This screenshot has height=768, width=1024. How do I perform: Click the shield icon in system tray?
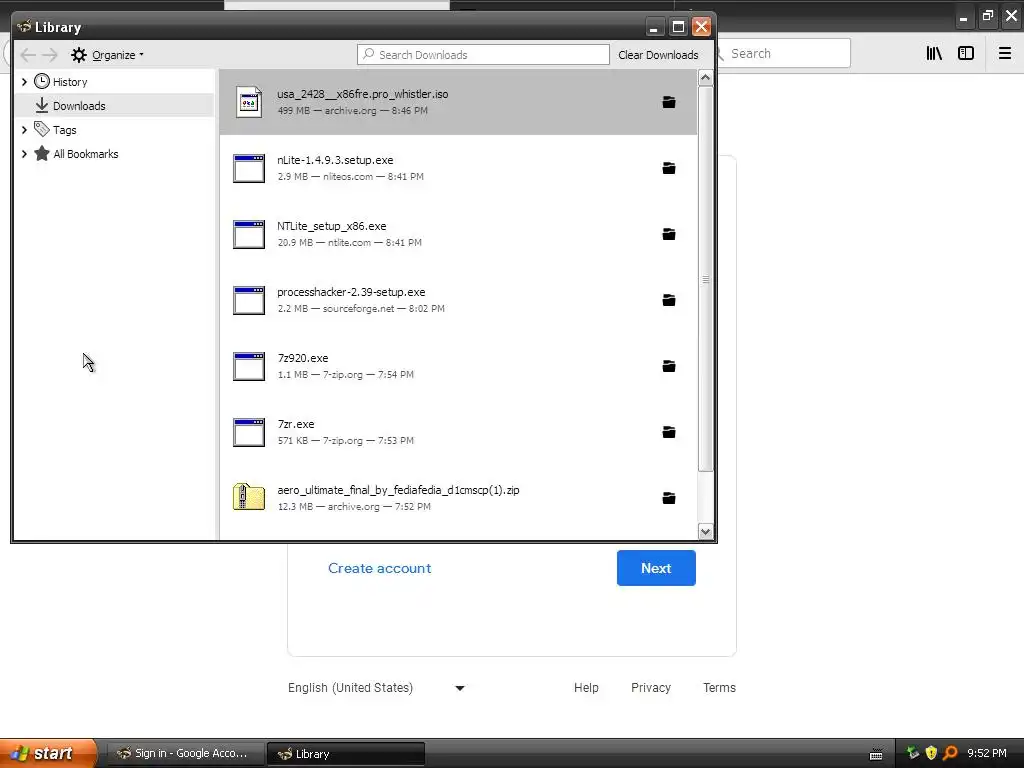931,753
